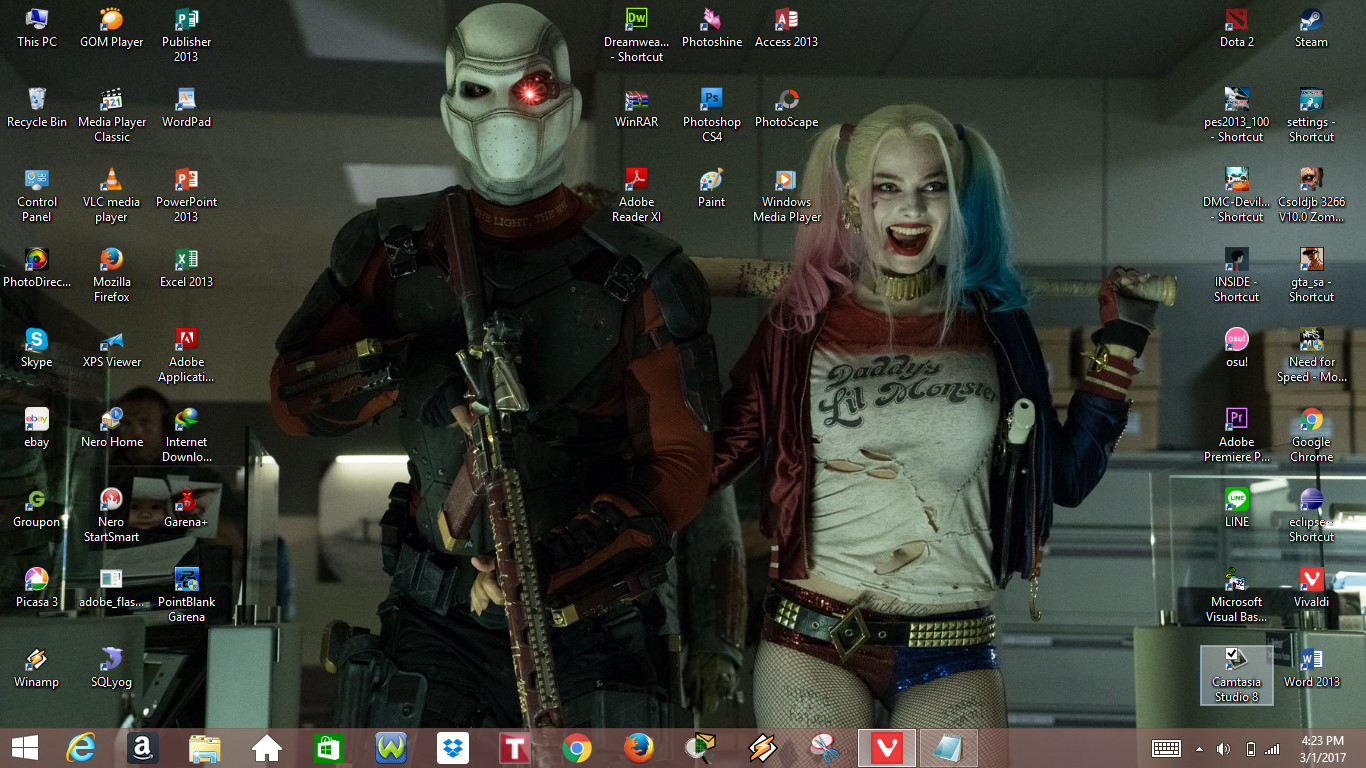
Task: Select Vivaldi desktop icon
Action: tap(1312, 588)
